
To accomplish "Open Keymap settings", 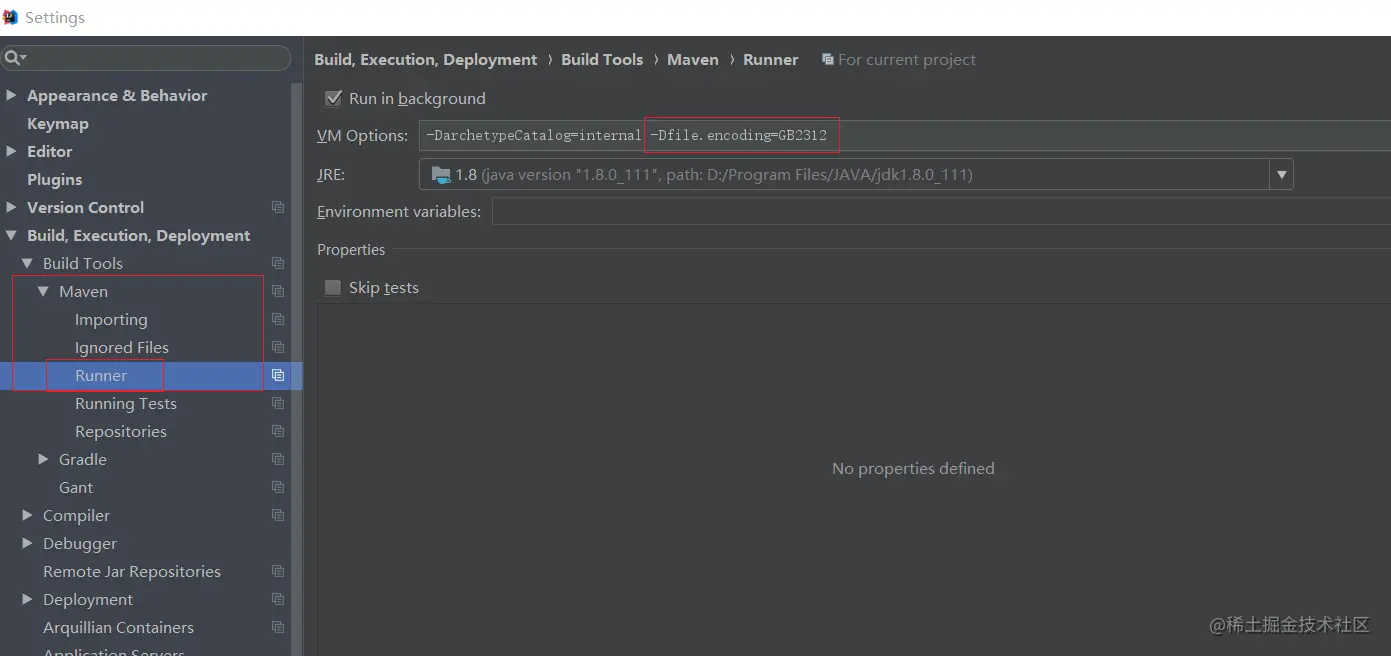I will 58,124.
